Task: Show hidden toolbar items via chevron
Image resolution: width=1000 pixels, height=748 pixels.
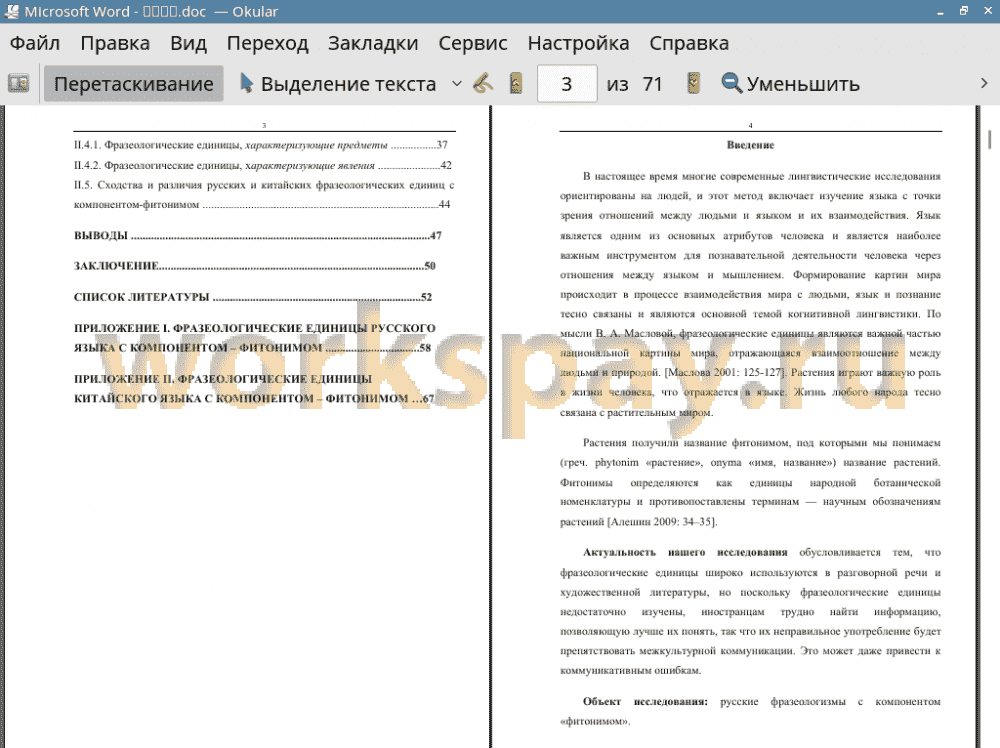Action: click(984, 84)
